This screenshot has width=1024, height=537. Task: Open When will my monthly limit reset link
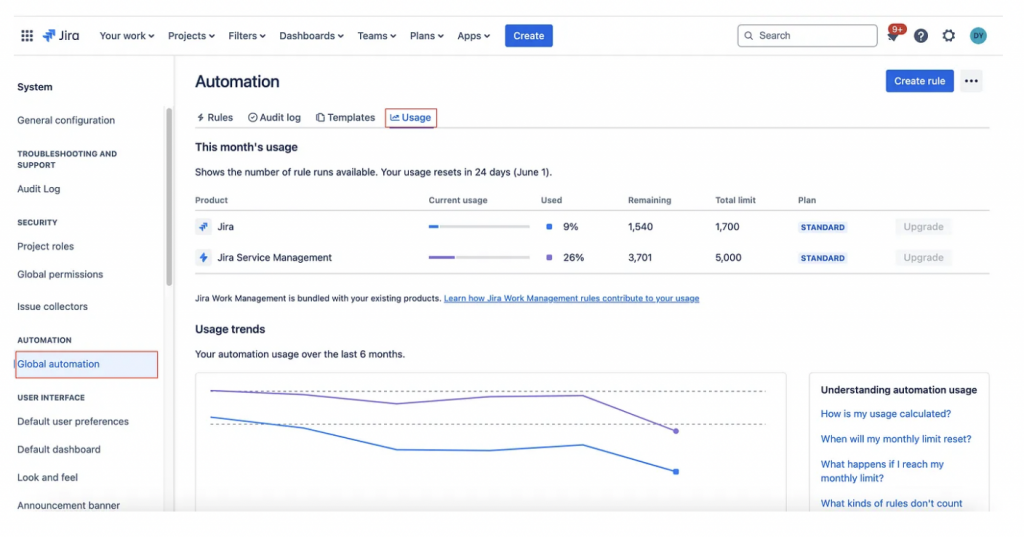[x=896, y=439]
